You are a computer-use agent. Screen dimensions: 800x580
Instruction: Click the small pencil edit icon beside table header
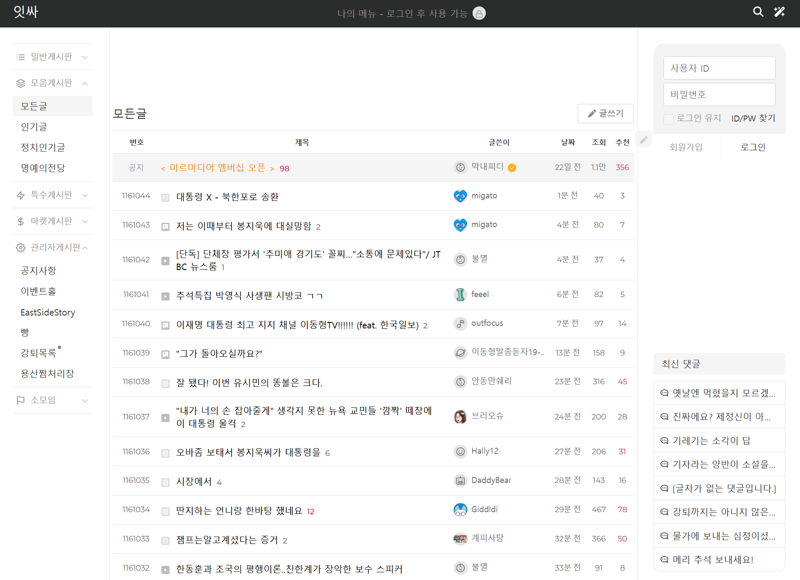pos(644,139)
